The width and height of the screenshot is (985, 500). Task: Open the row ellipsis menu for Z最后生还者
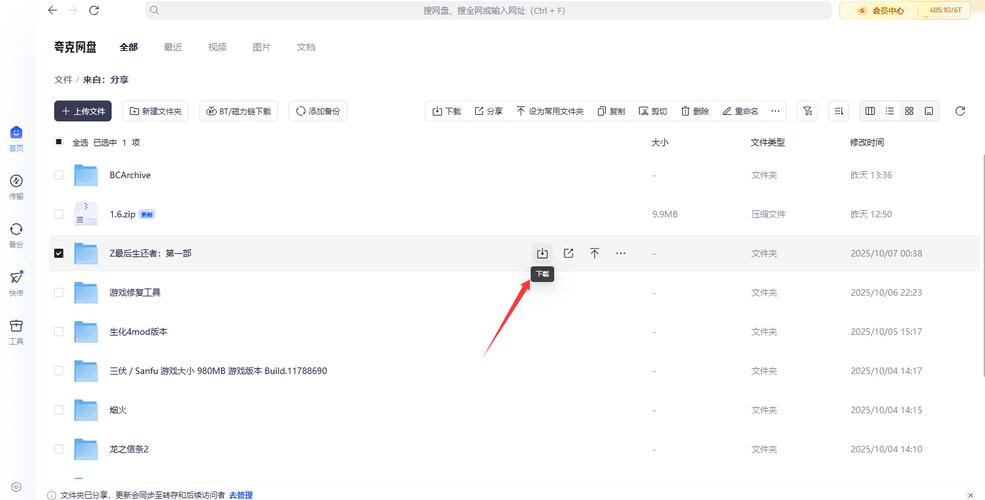(x=621, y=253)
